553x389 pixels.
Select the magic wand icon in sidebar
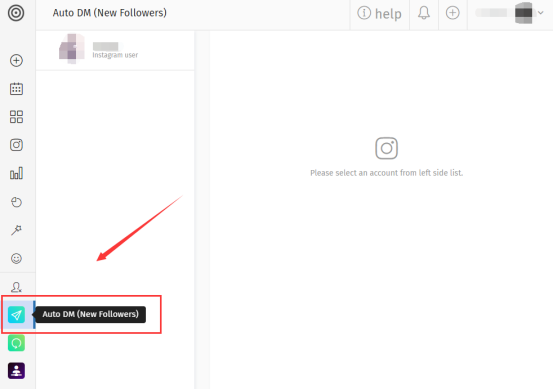[x=16, y=230]
